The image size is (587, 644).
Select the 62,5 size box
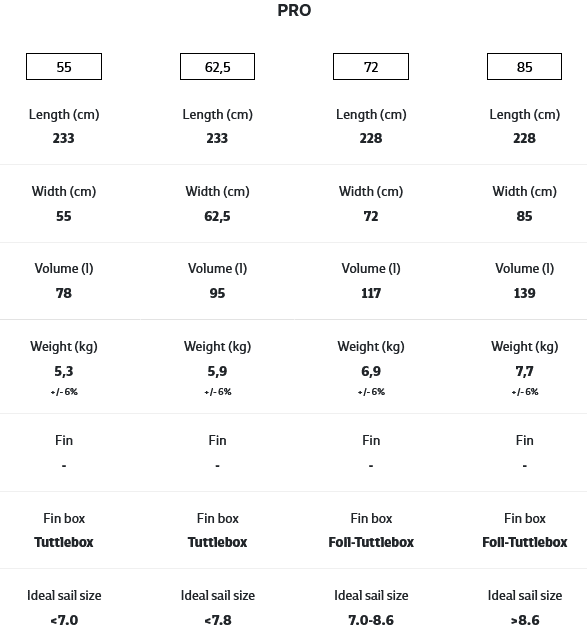217,67
